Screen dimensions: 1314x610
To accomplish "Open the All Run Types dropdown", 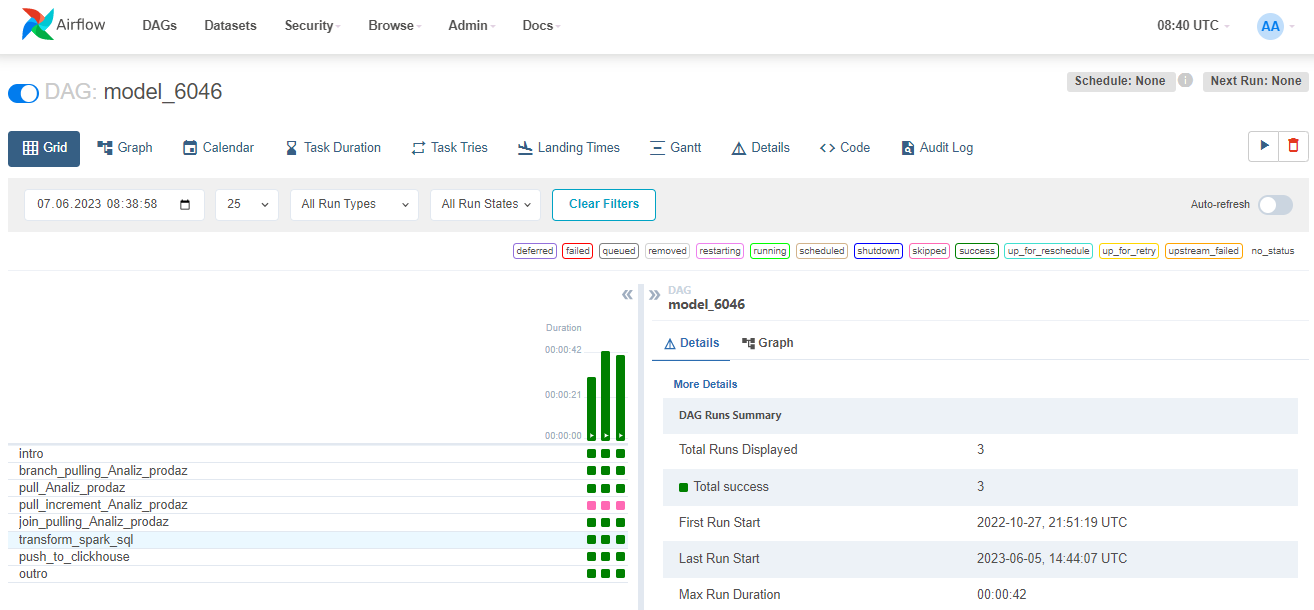I will click(355, 204).
